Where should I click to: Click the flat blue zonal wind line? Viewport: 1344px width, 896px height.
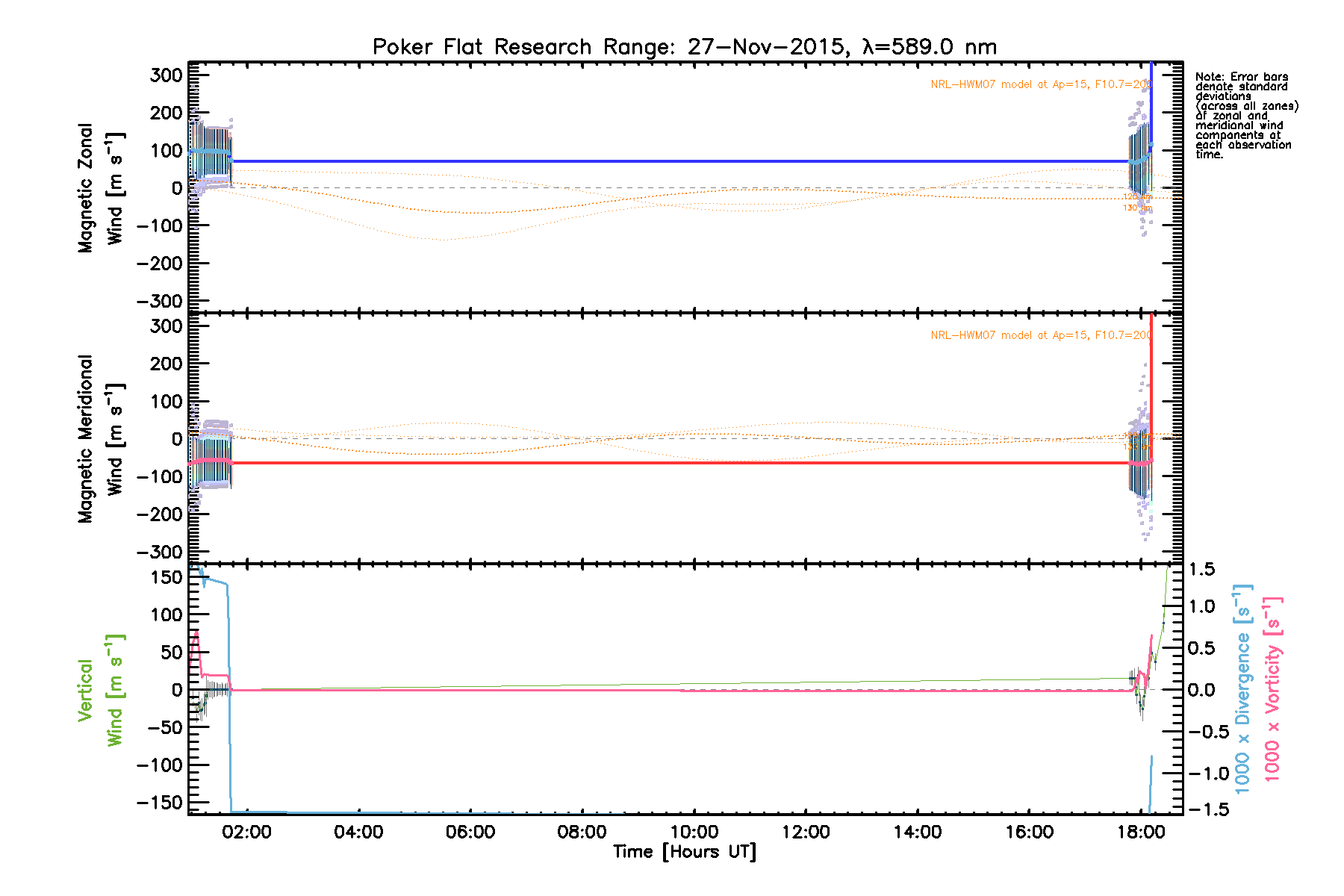click(672, 161)
